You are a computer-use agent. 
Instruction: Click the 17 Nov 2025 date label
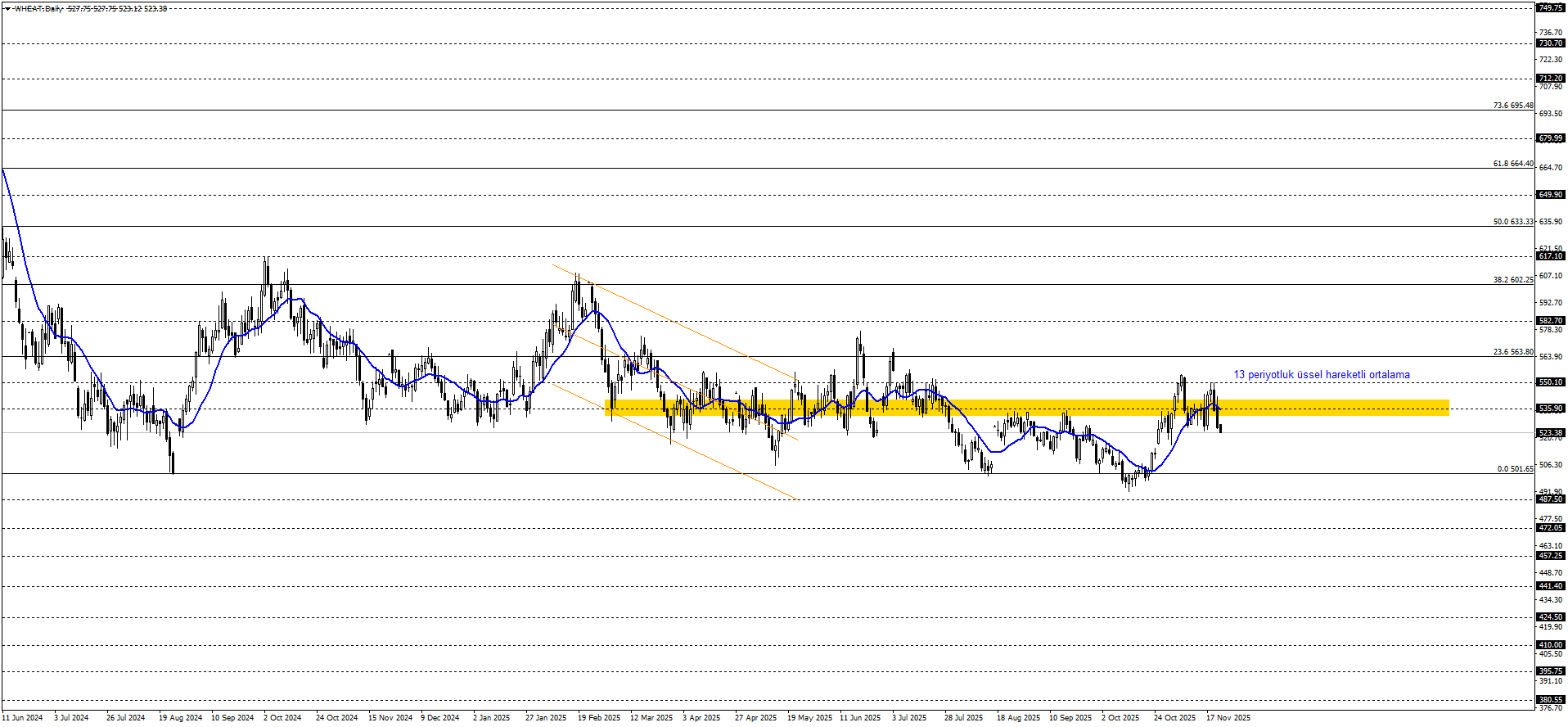(1228, 718)
